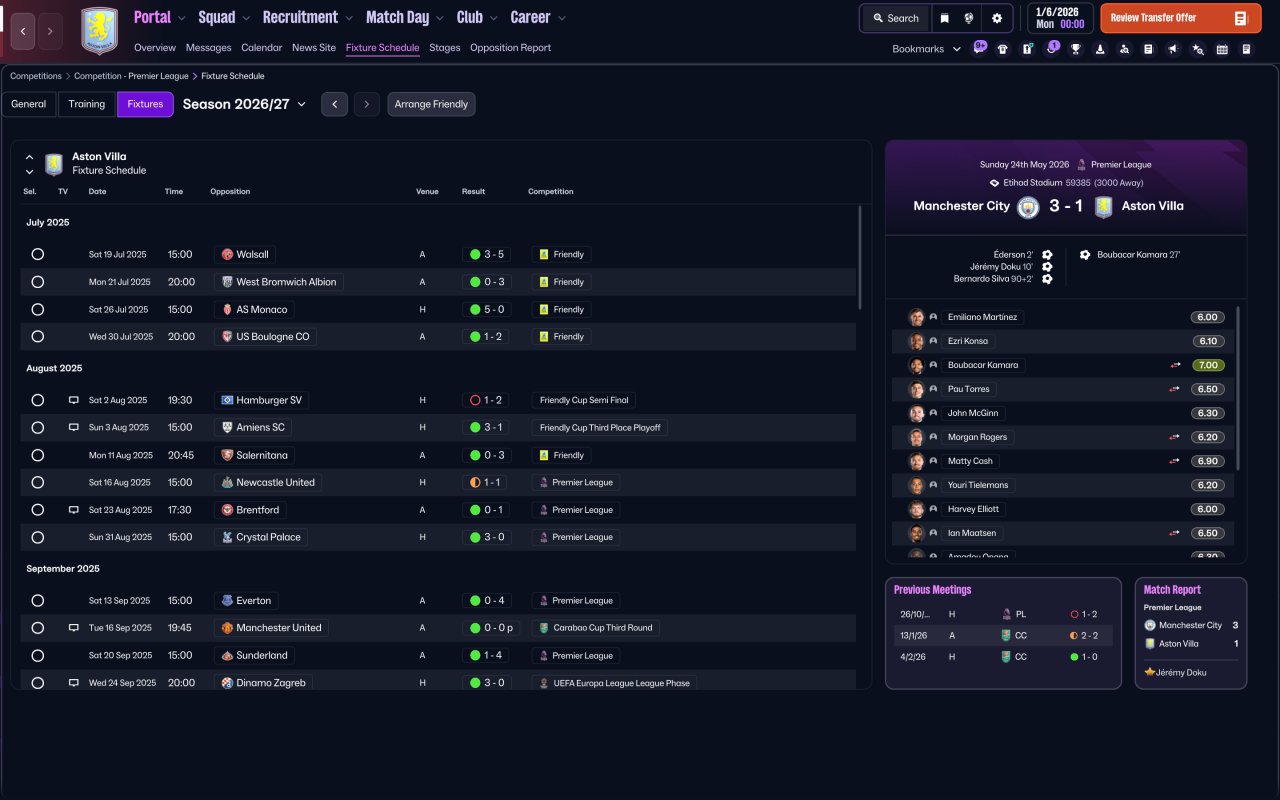Open the Squad dropdown menu

[x=225, y=17]
